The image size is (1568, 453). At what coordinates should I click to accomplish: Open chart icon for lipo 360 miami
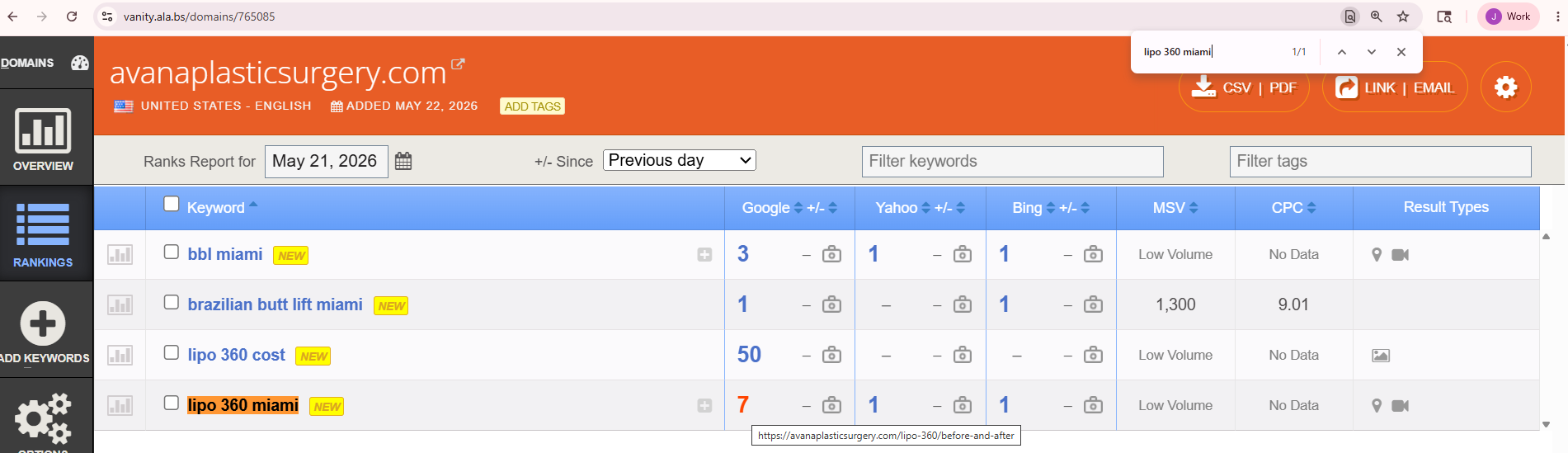click(x=120, y=405)
